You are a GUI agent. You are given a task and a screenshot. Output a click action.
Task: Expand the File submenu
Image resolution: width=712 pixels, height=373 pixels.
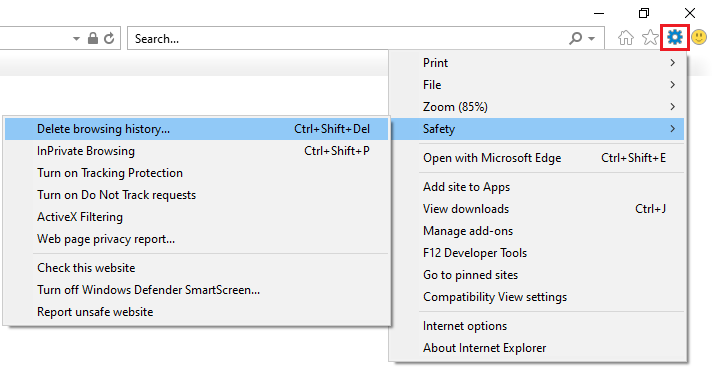538,85
